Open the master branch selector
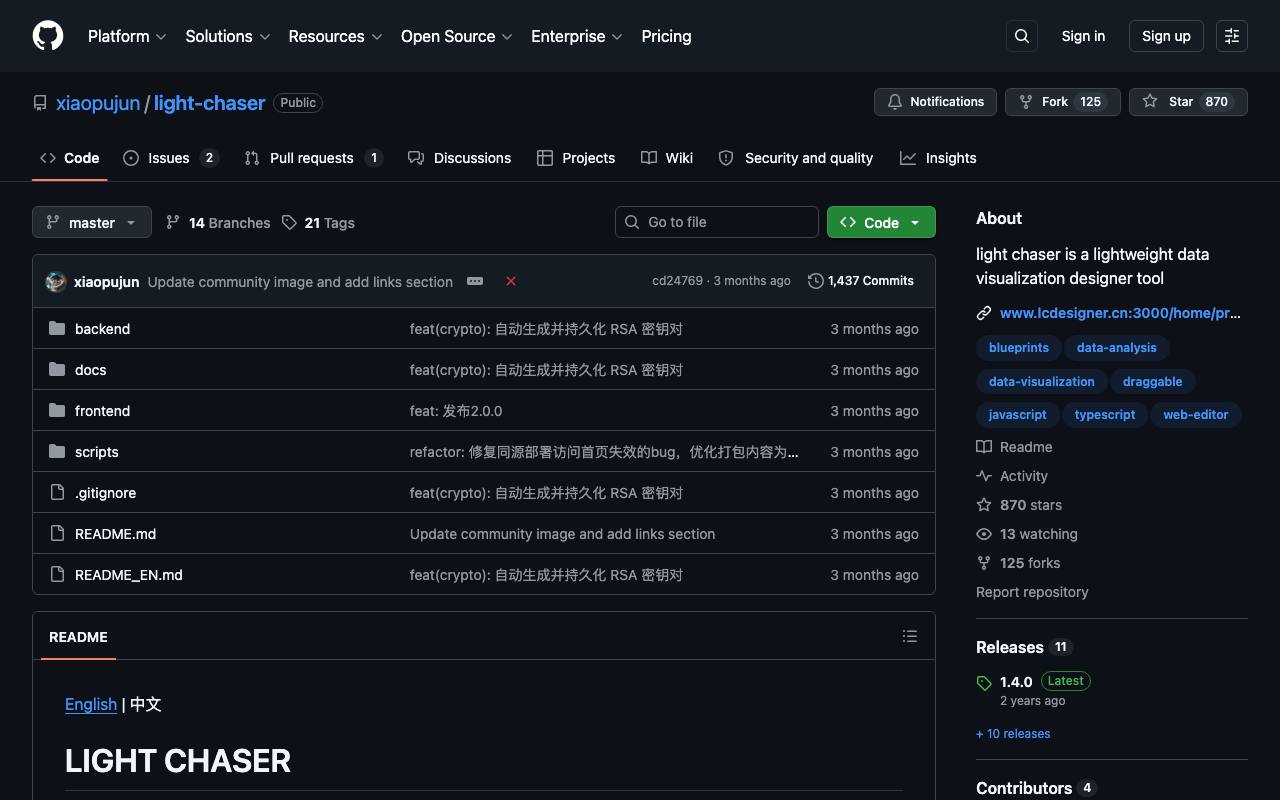 tap(92, 222)
